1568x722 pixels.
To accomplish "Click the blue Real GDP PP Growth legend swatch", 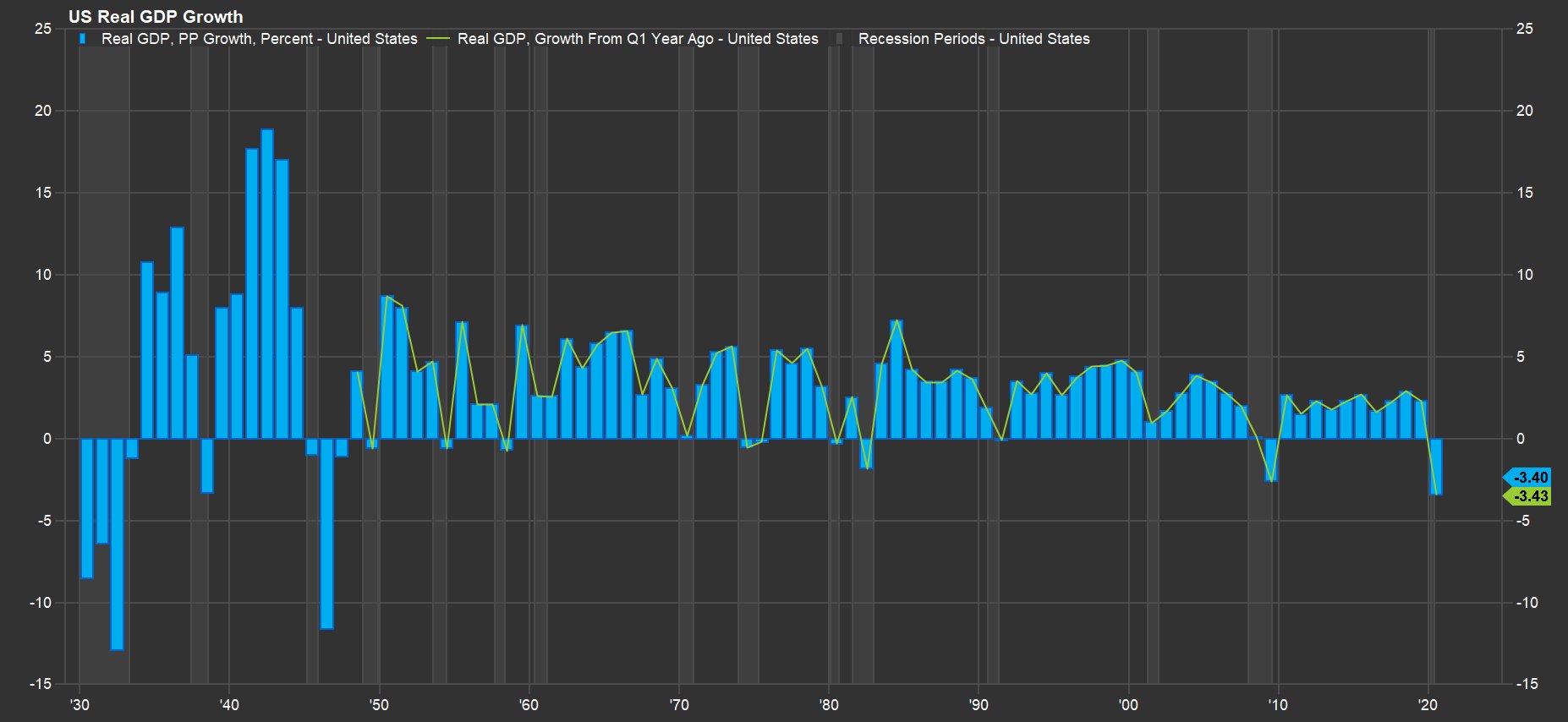I will (x=82, y=39).
